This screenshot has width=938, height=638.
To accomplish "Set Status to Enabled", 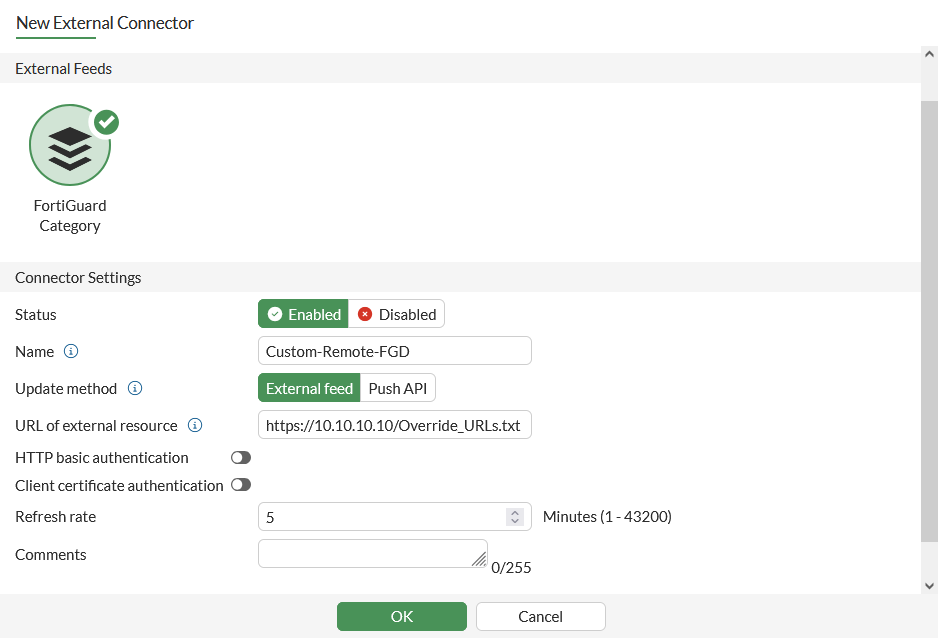I will click(x=303, y=314).
